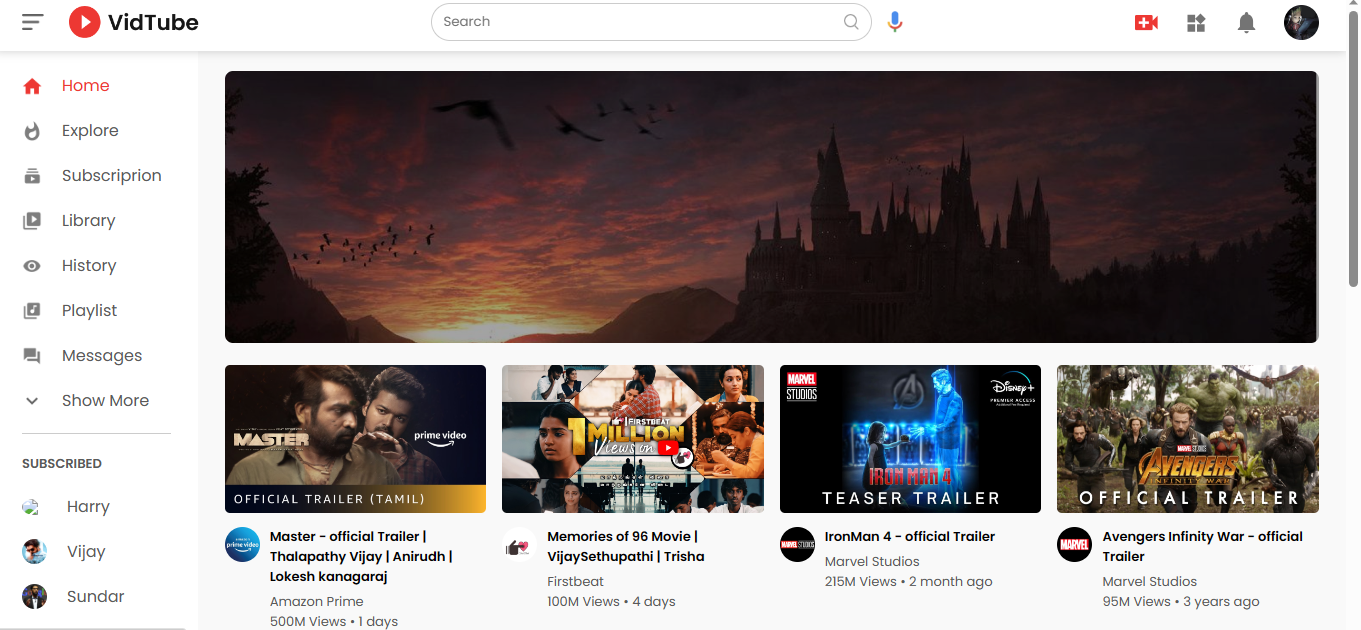Image resolution: width=1361 pixels, height=630 pixels.
Task: Open the user profile avatar
Action: (1301, 22)
